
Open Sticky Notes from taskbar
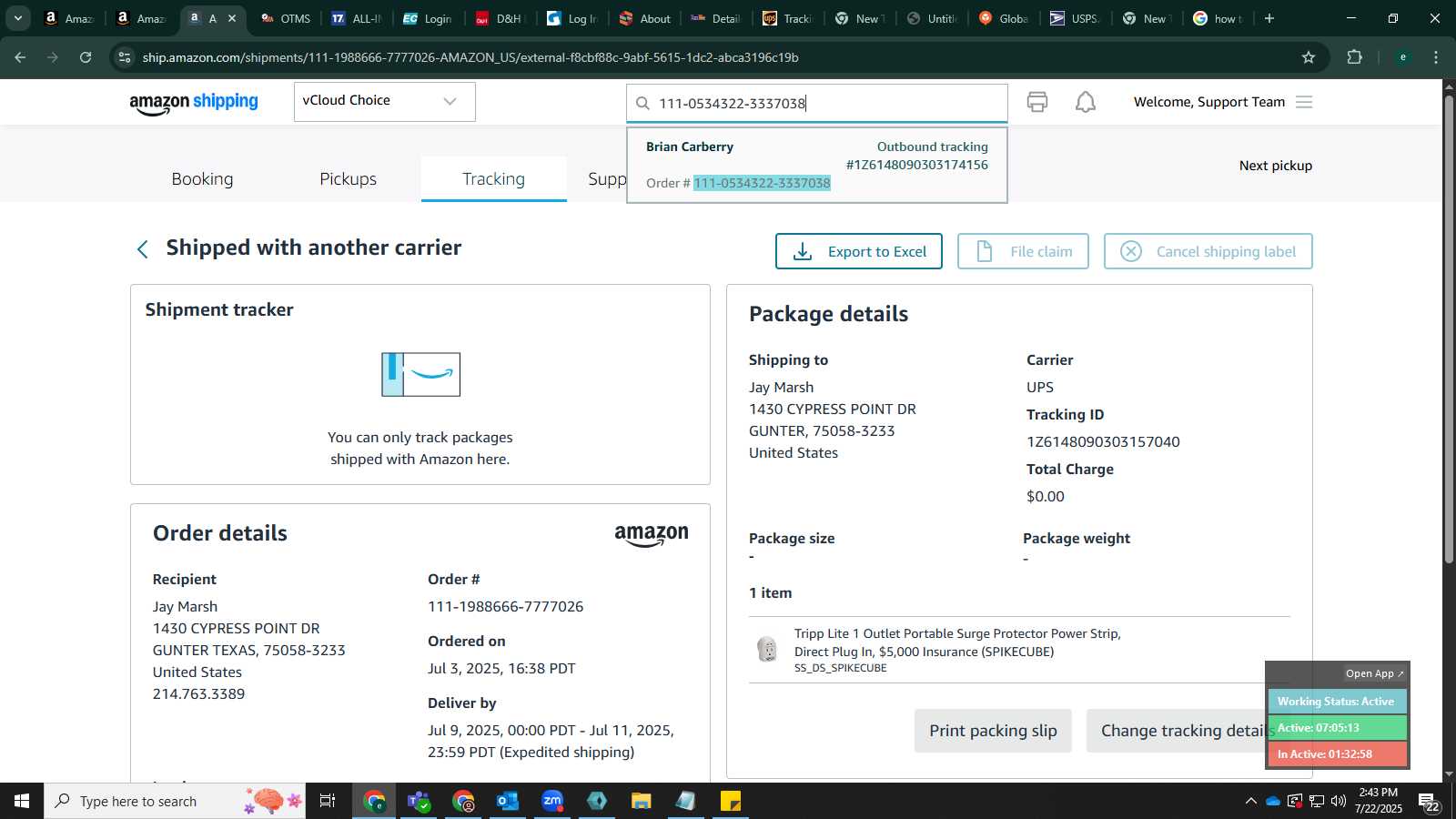coord(731,801)
